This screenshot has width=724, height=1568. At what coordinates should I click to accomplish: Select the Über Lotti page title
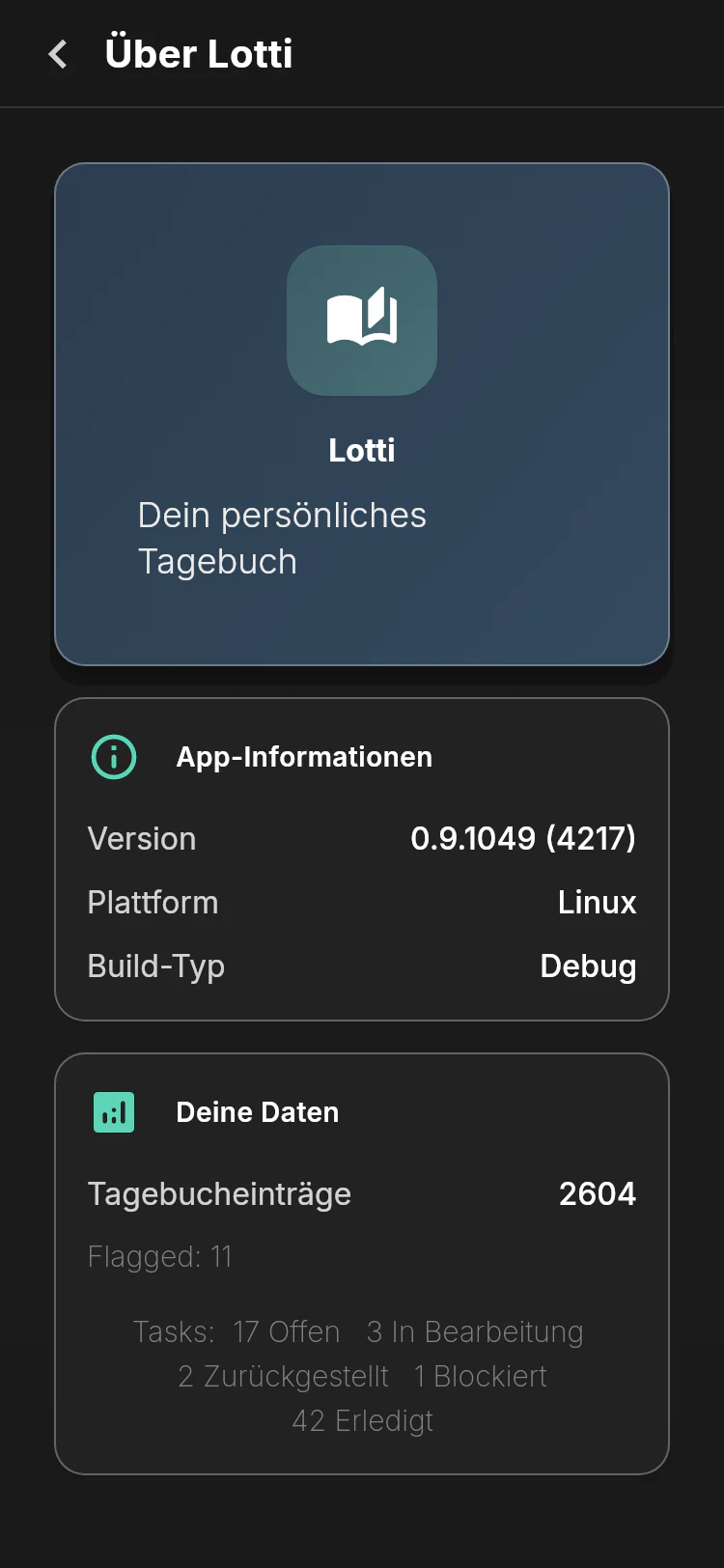pos(199,53)
